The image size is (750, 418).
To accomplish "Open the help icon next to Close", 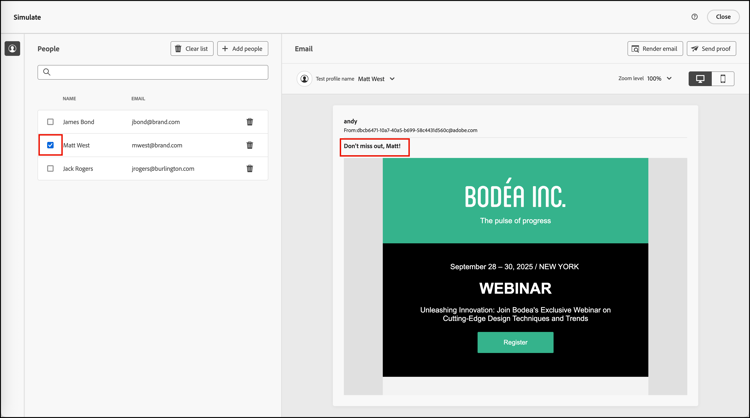I will 694,17.
